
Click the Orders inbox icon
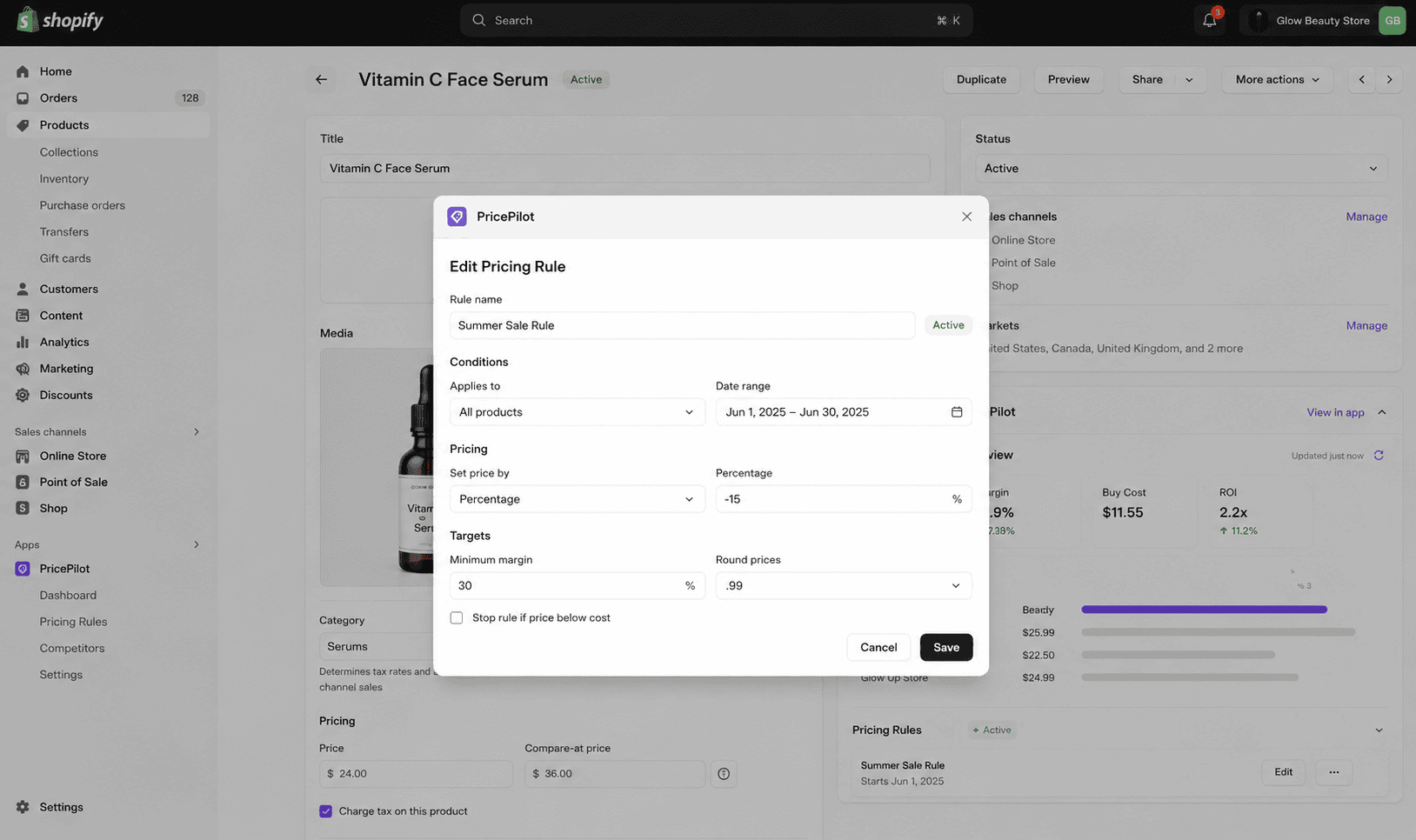[23, 98]
